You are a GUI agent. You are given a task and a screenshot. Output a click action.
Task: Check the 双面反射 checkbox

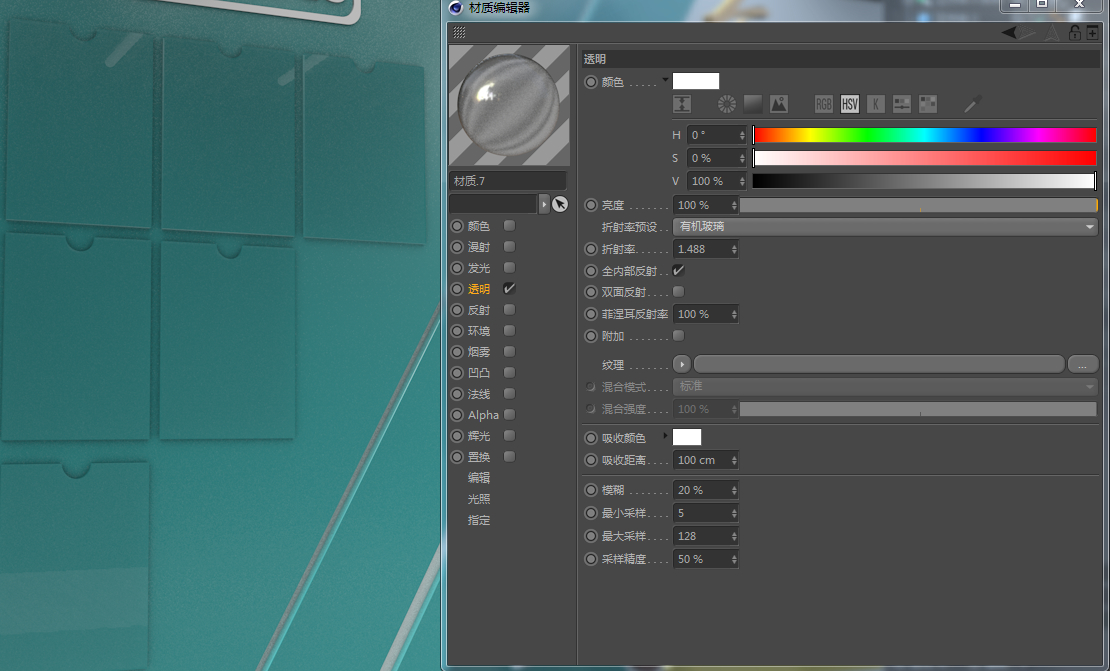tap(678, 292)
